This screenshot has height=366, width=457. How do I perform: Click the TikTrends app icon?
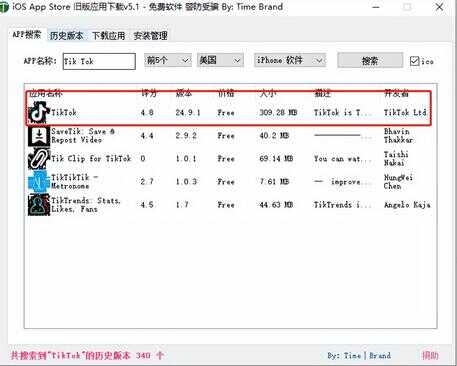pyautogui.click(x=39, y=205)
